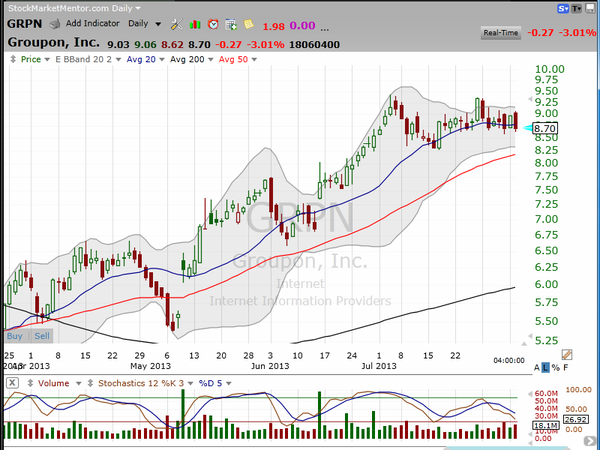Click the cyan current price pointer at 8.70
This screenshot has width=600, height=450.
[528, 128]
